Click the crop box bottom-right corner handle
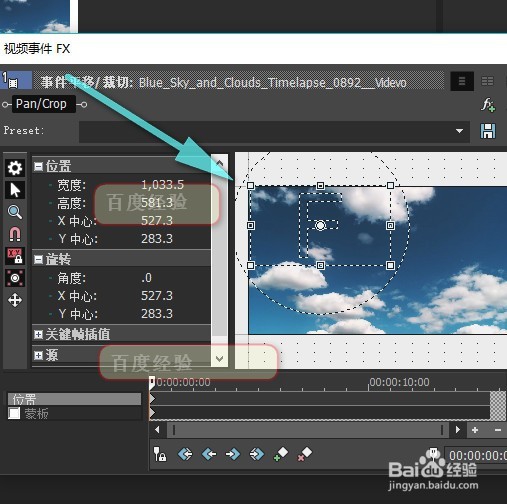 (390, 265)
